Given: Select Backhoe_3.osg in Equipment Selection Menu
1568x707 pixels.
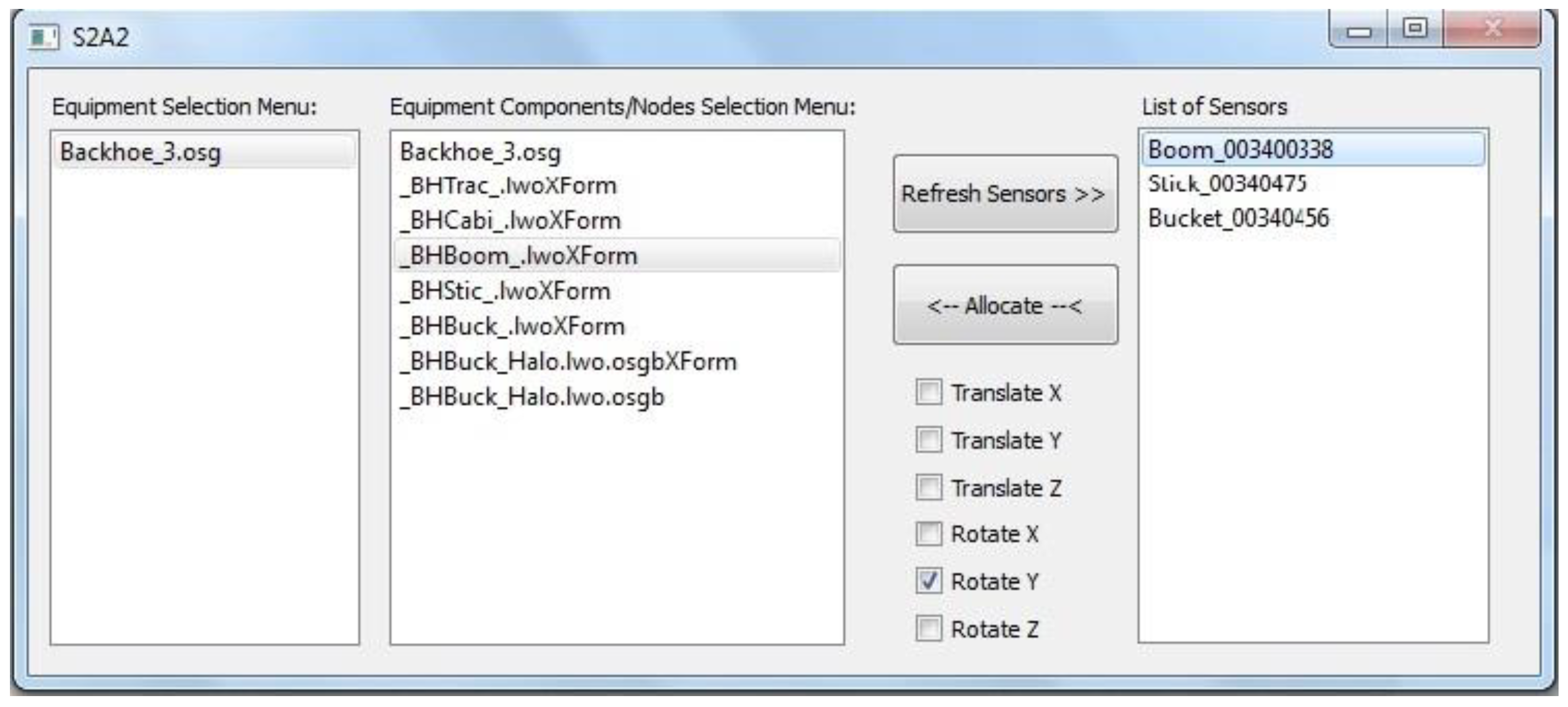Looking at the screenshot, I should (x=141, y=152).
